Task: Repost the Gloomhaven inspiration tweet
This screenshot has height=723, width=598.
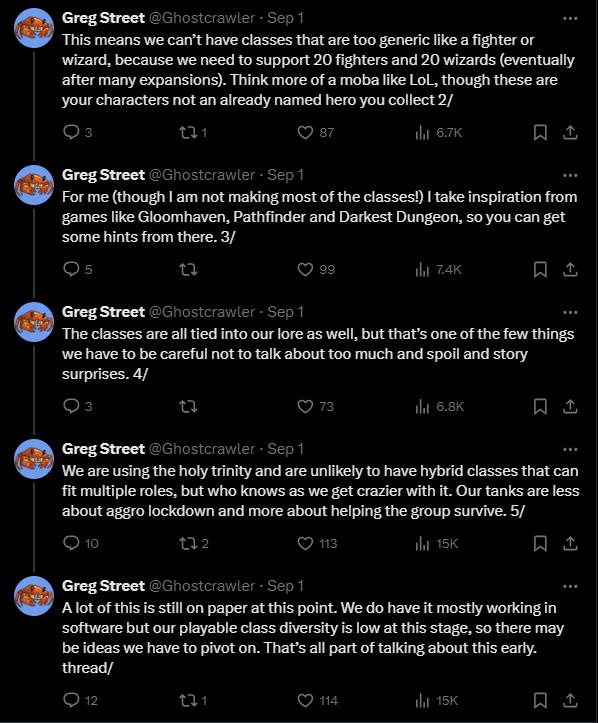Action: [188, 269]
